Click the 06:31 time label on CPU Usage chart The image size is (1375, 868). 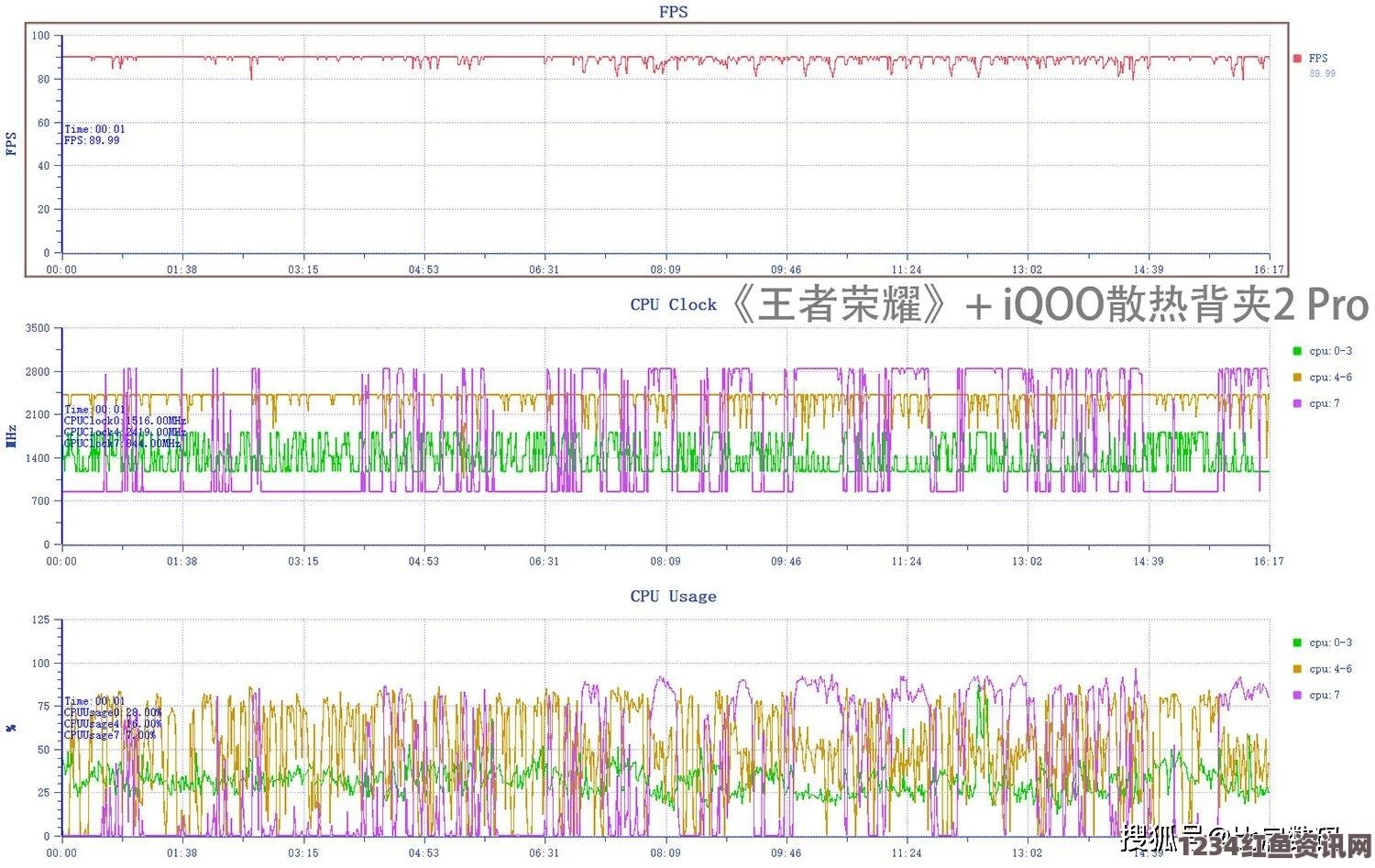point(544,852)
